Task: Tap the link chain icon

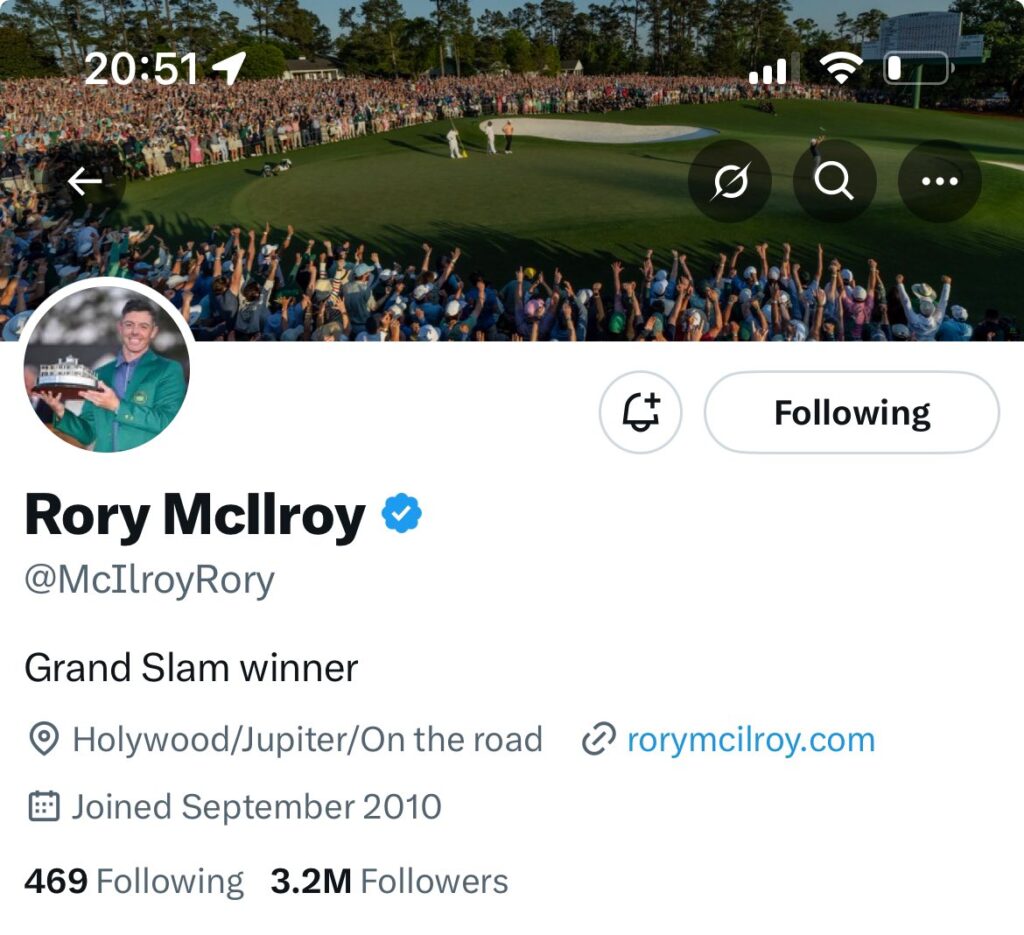Action: [x=597, y=741]
